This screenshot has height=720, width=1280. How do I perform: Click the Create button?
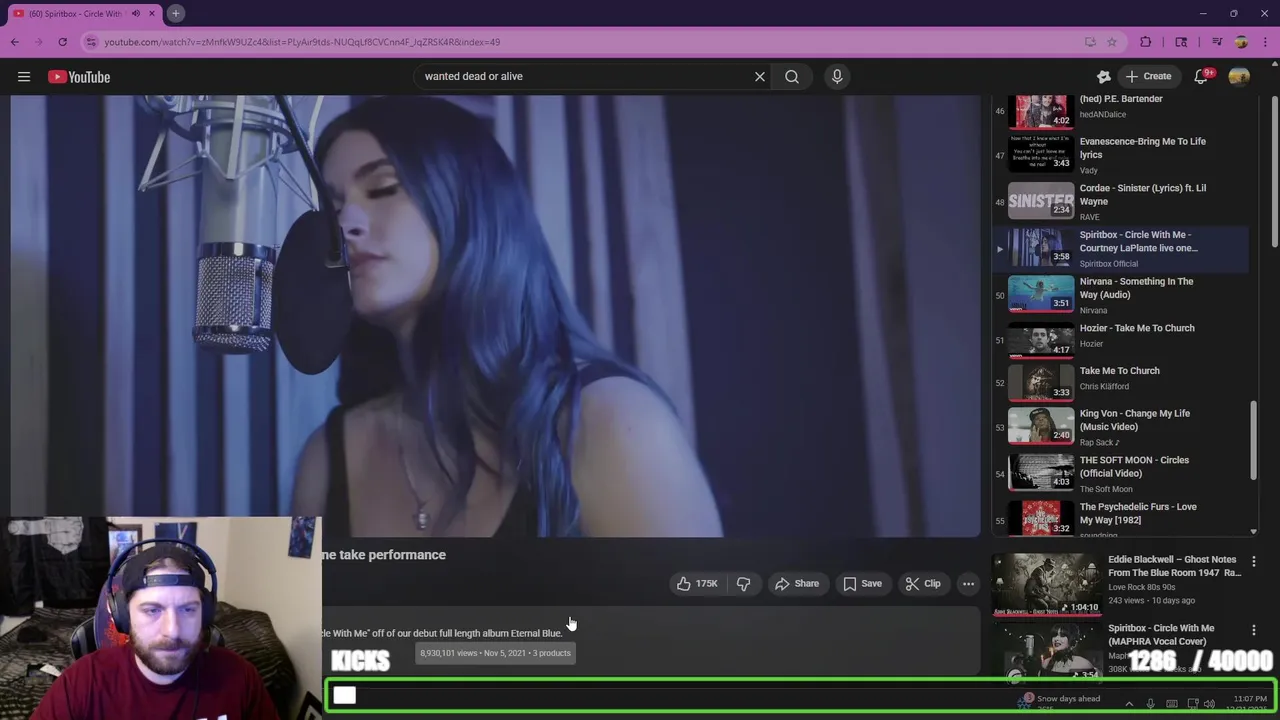click(1148, 76)
